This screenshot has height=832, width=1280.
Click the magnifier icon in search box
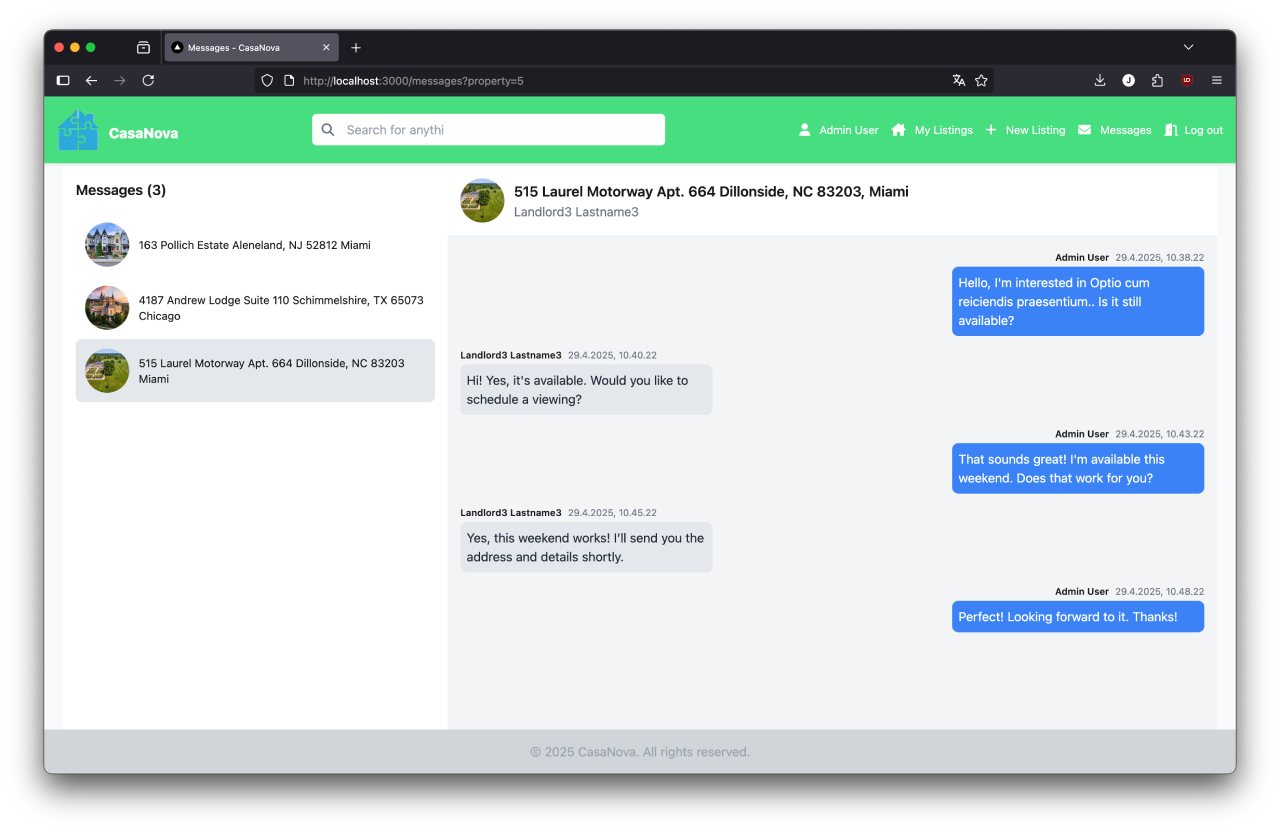tap(328, 130)
